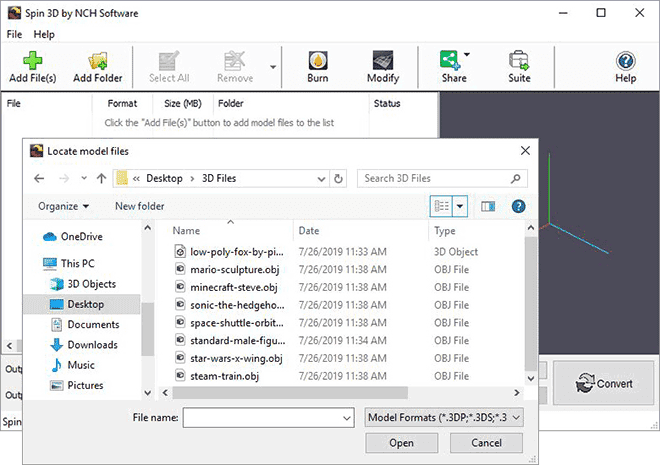
Task: Click the 3D object icon of low-poly-fox
Action: coord(180,251)
